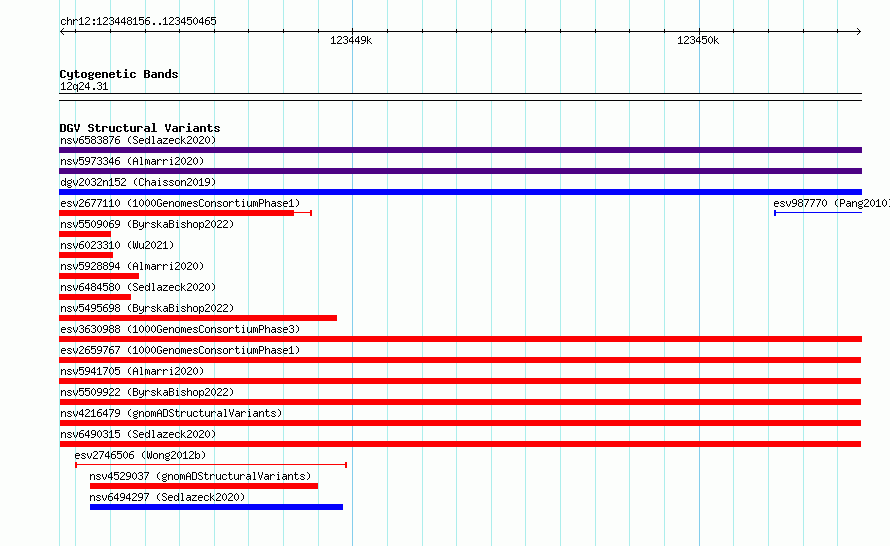The width and height of the screenshot is (890, 546).
Task: Click the nsv5973346 (Almarri2020) label
Action: pos(132,161)
